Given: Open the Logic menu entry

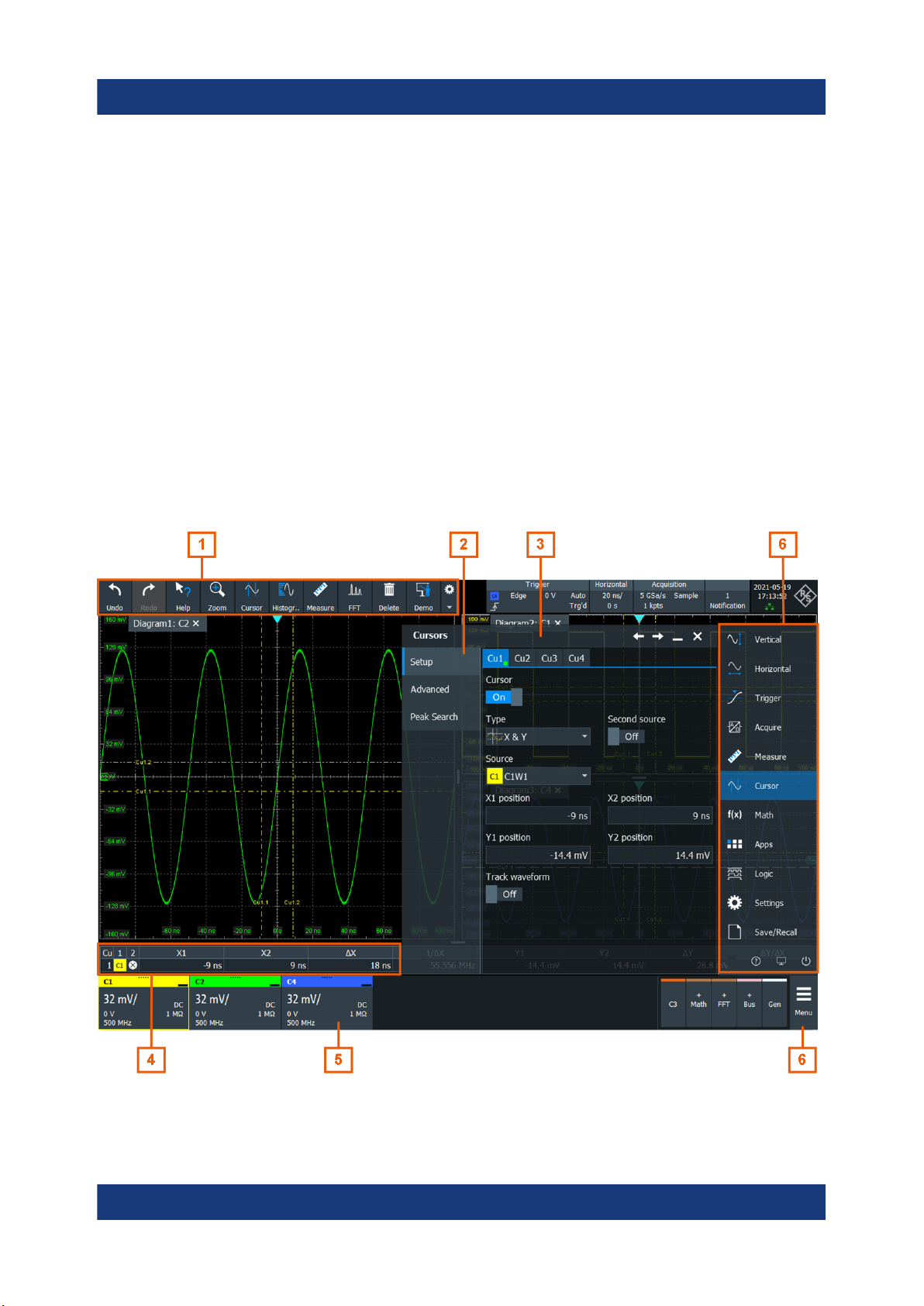Looking at the screenshot, I should click(x=768, y=874).
